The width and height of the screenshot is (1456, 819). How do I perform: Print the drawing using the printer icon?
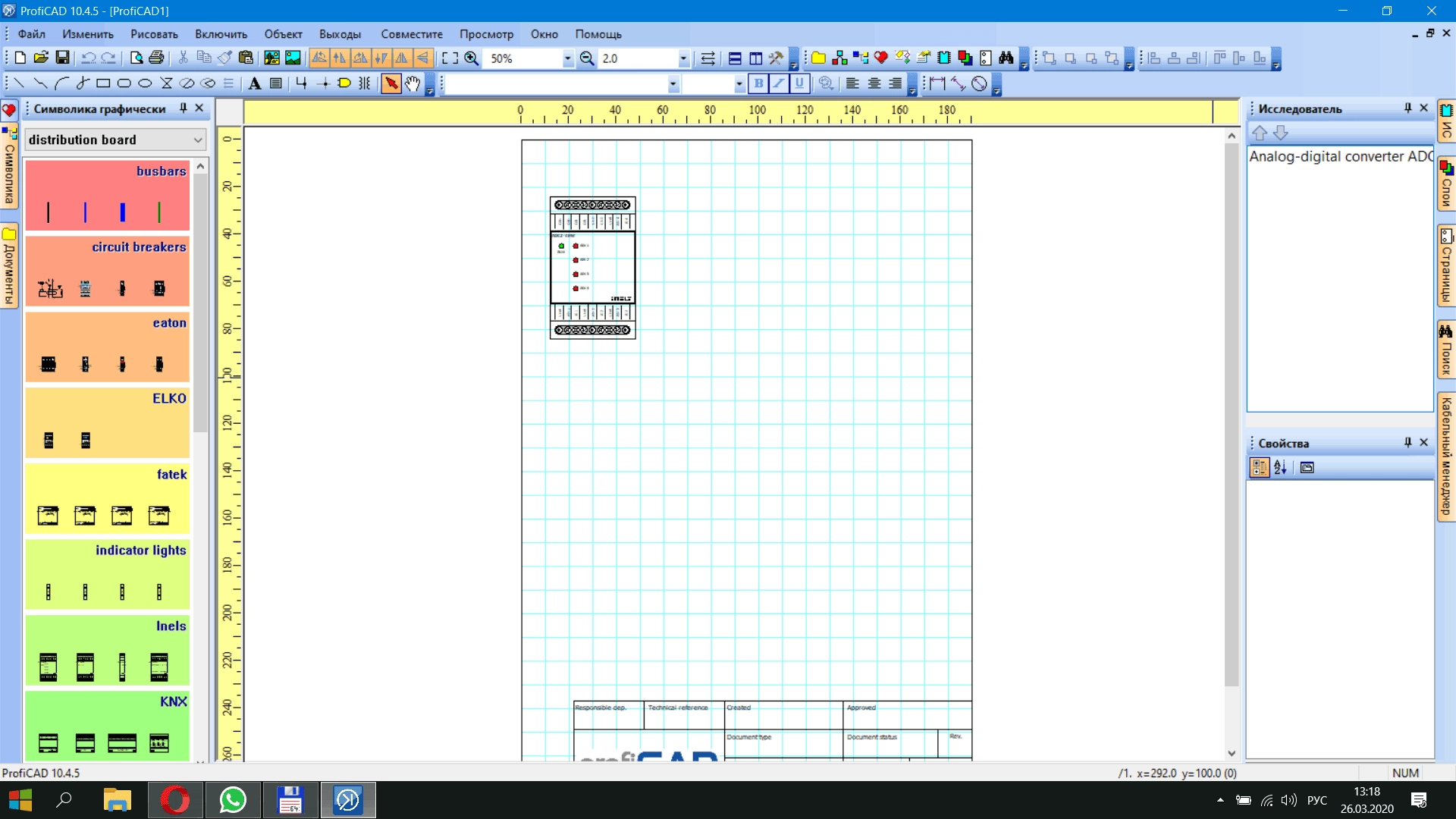(x=157, y=58)
